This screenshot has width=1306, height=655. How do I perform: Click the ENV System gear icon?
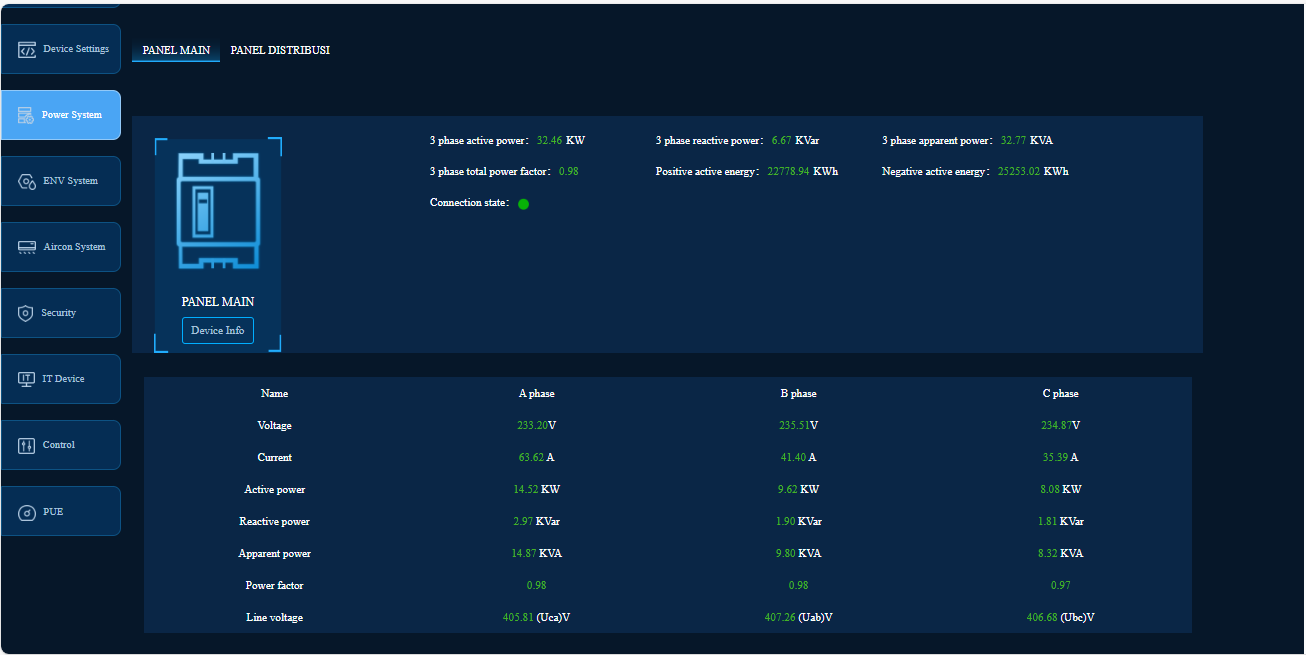[27, 182]
